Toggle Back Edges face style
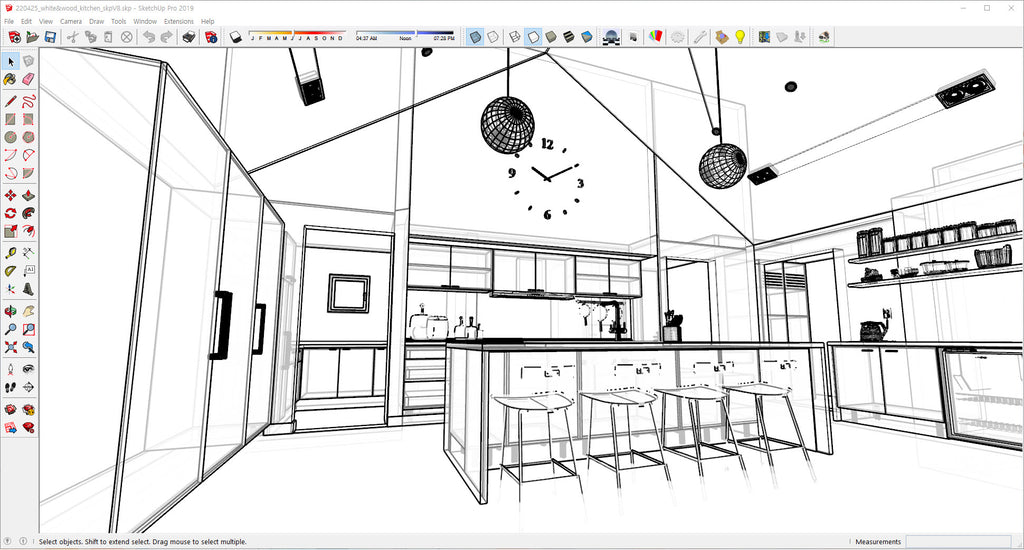The height and width of the screenshot is (550, 1024). pyautogui.click(x=493, y=37)
